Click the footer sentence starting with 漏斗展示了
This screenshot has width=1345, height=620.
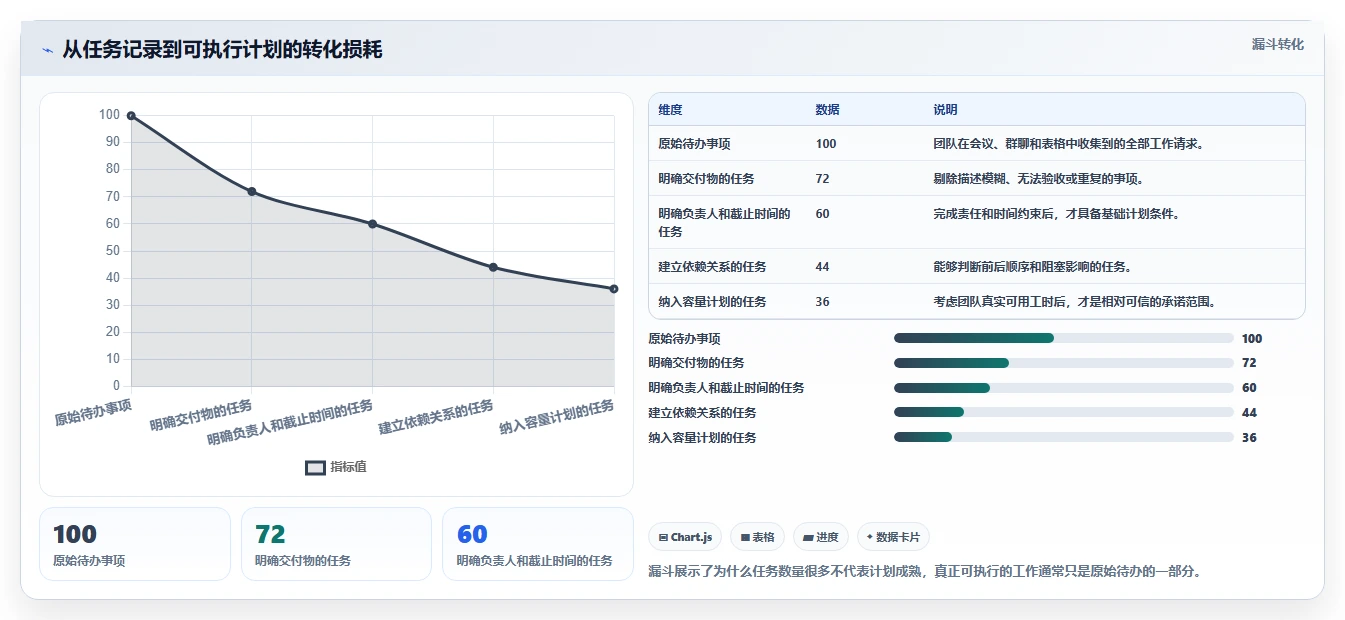coord(925,572)
